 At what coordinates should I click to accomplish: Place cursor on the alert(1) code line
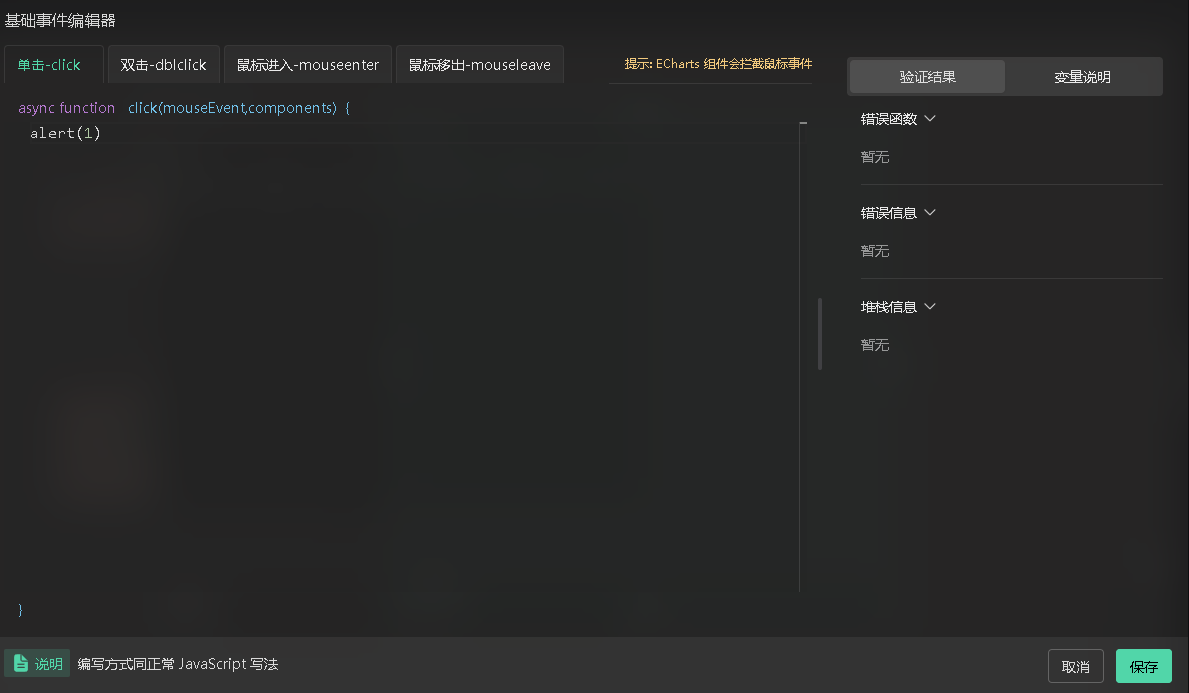(x=66, y=133)
